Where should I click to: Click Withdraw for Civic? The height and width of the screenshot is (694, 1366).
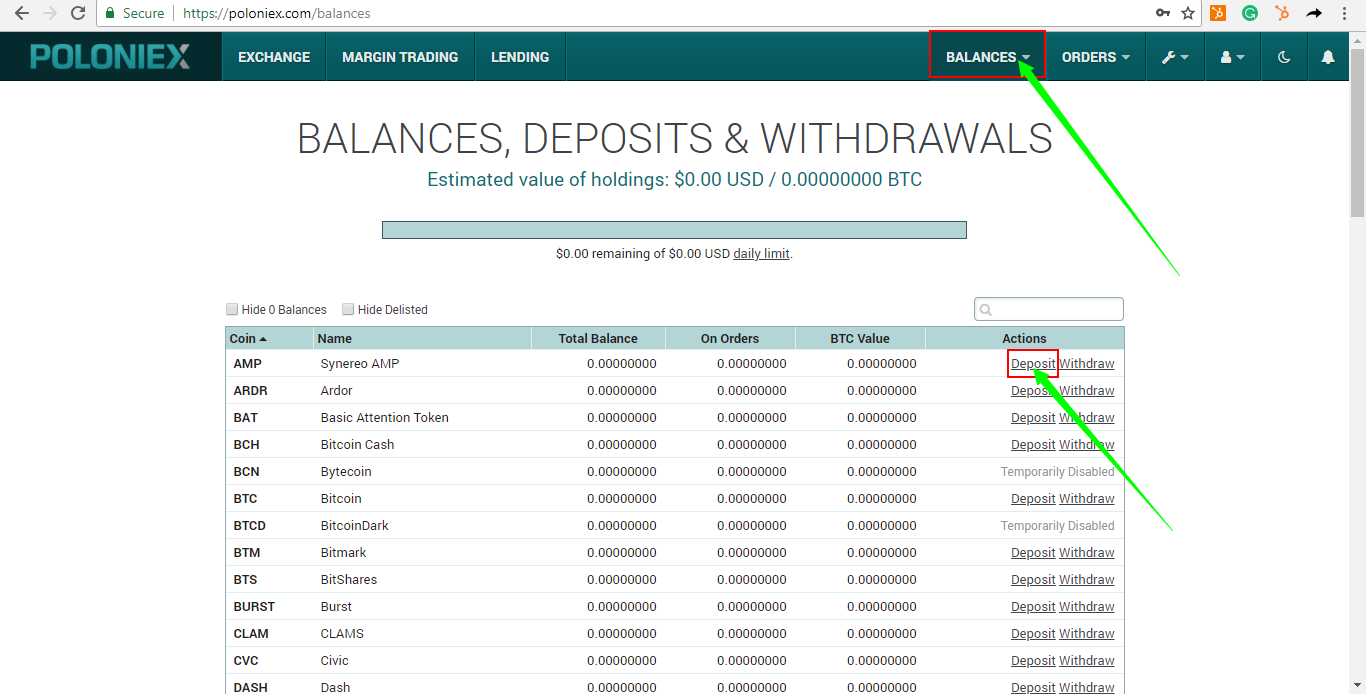coord(1087,661)
